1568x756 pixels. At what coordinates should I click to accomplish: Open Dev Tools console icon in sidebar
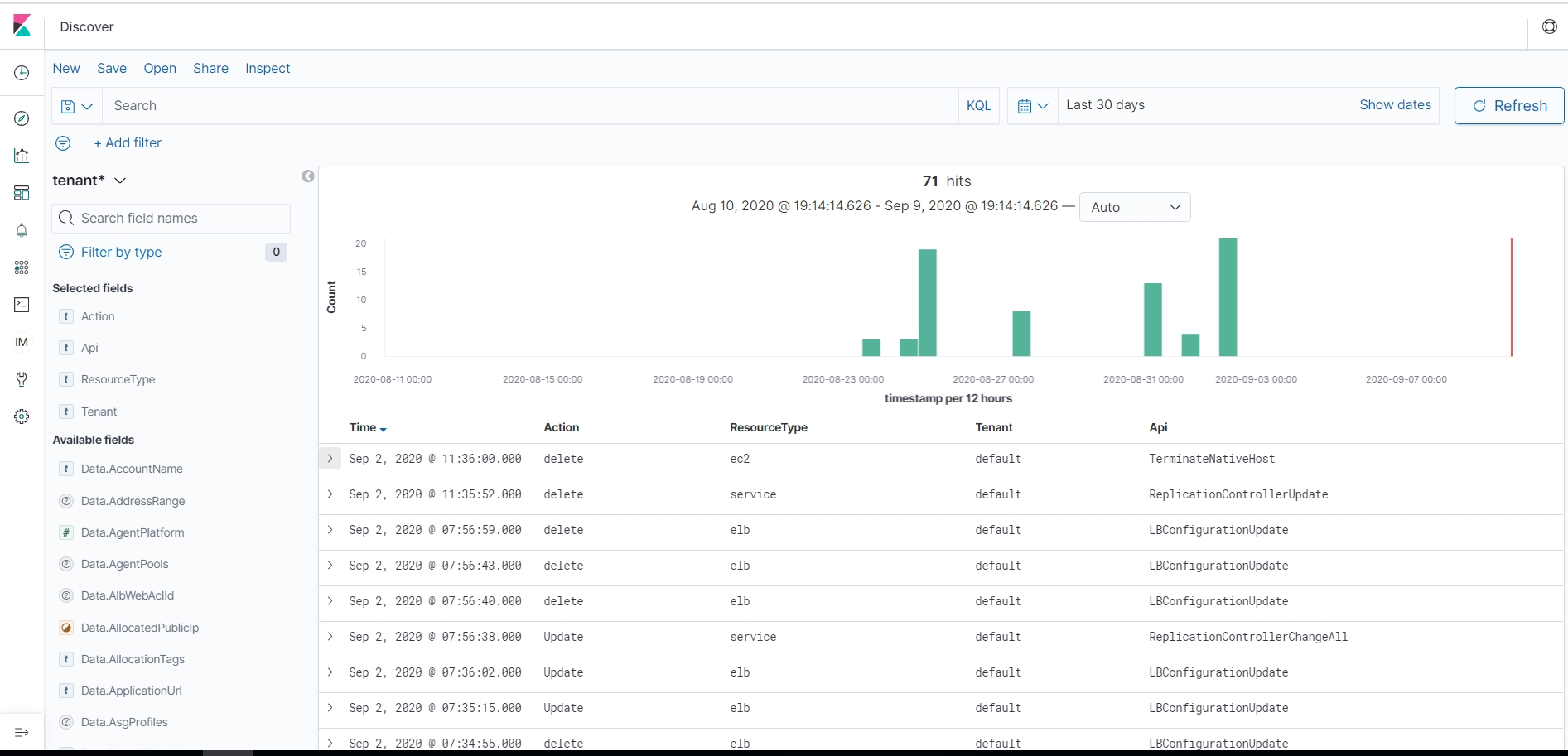pos(22,305)
